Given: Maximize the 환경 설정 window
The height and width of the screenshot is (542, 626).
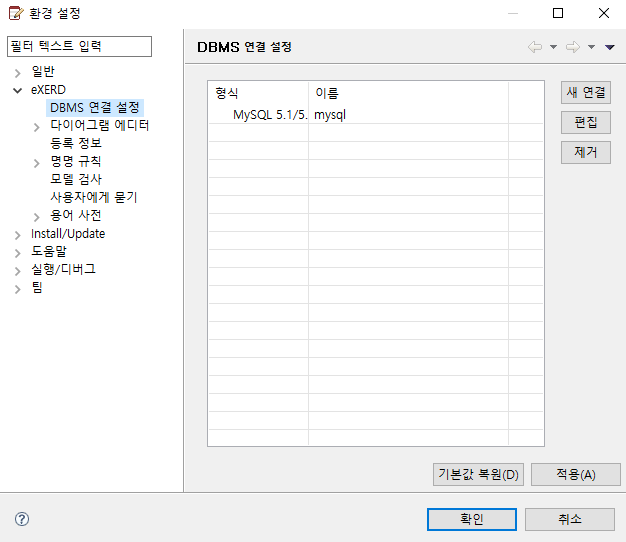Looking at the screenshot, I should coord(558,13).
